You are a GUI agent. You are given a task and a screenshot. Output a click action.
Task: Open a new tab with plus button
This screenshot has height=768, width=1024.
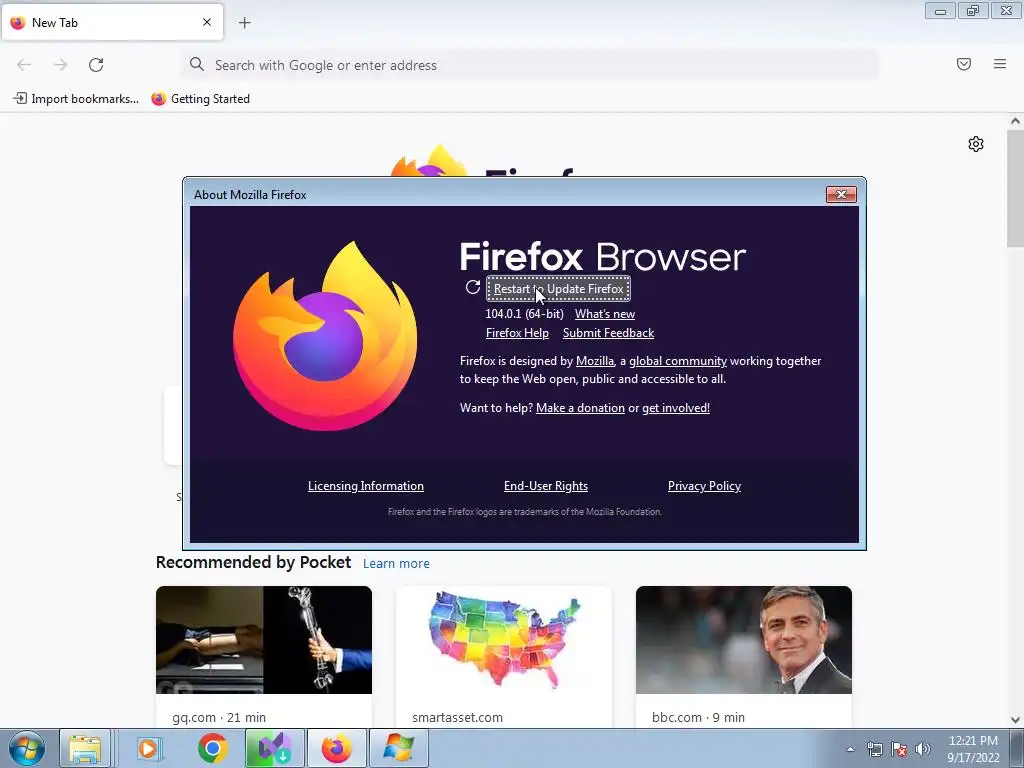point(245,23)
